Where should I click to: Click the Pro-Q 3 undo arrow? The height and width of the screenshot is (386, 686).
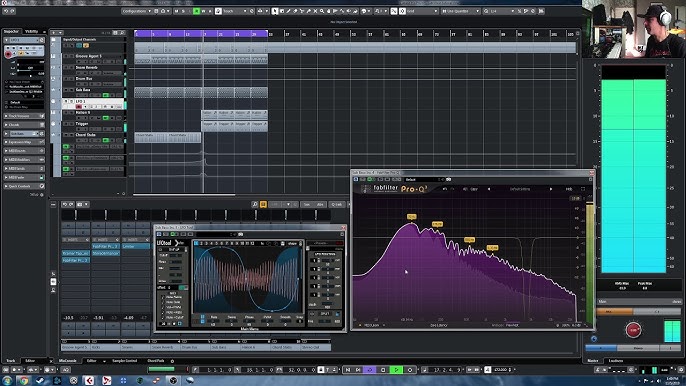tap(444, 189)
